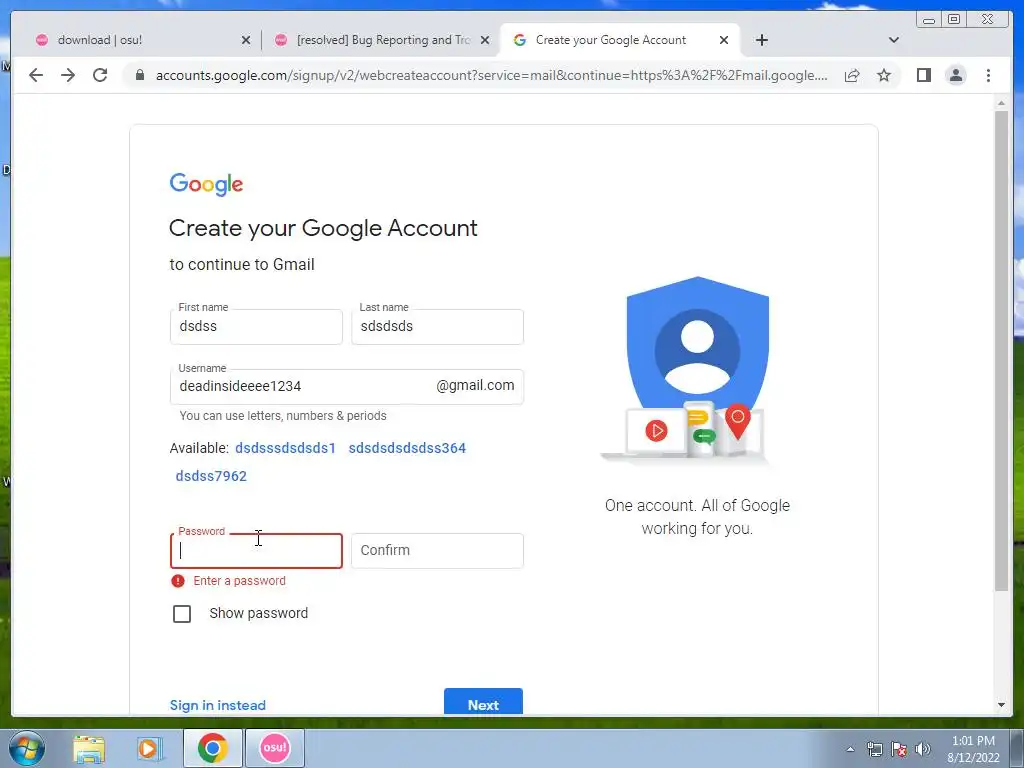Image resolution: width=1024 pixels, height=768 pixels.
Task: Focus the First name field
Action: (x=256, y=327)
